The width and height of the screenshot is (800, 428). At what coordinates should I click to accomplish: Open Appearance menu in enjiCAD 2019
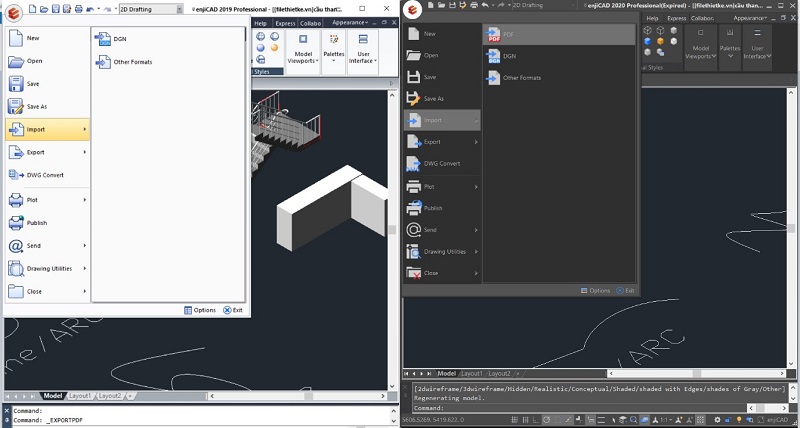[x=350, y=22]
